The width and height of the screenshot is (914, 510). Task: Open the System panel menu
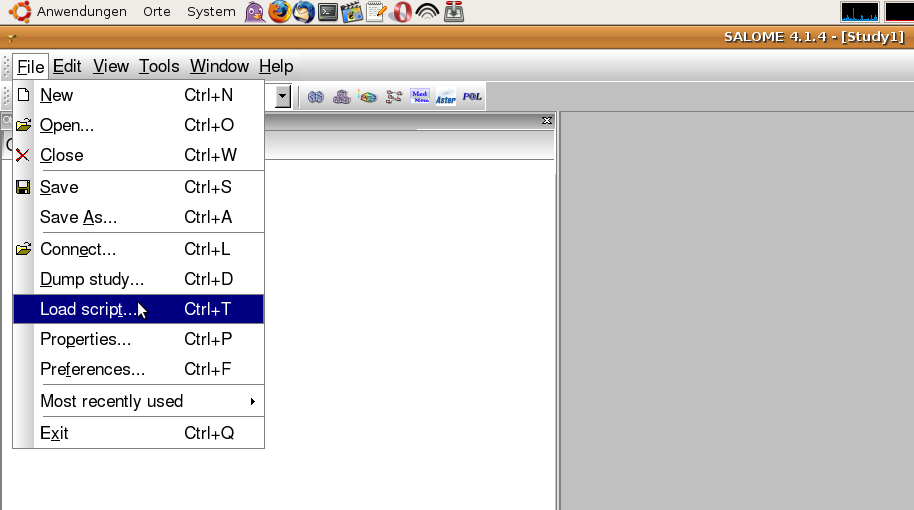[211, 12]
